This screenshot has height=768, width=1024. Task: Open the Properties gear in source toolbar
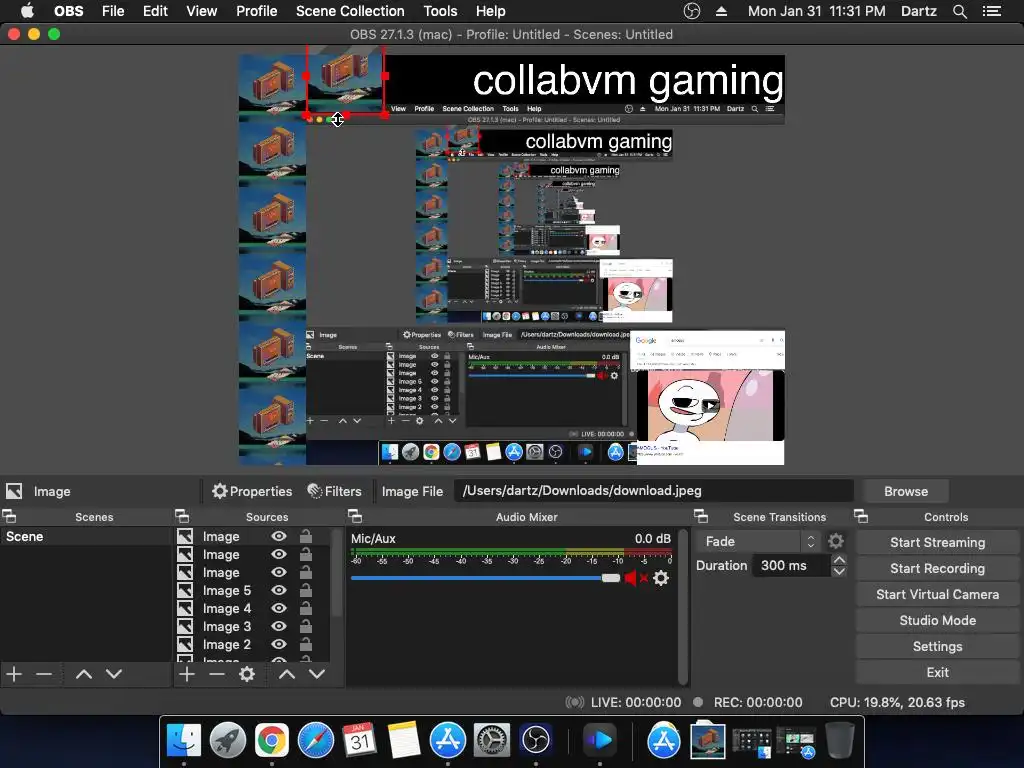point(251,491)
